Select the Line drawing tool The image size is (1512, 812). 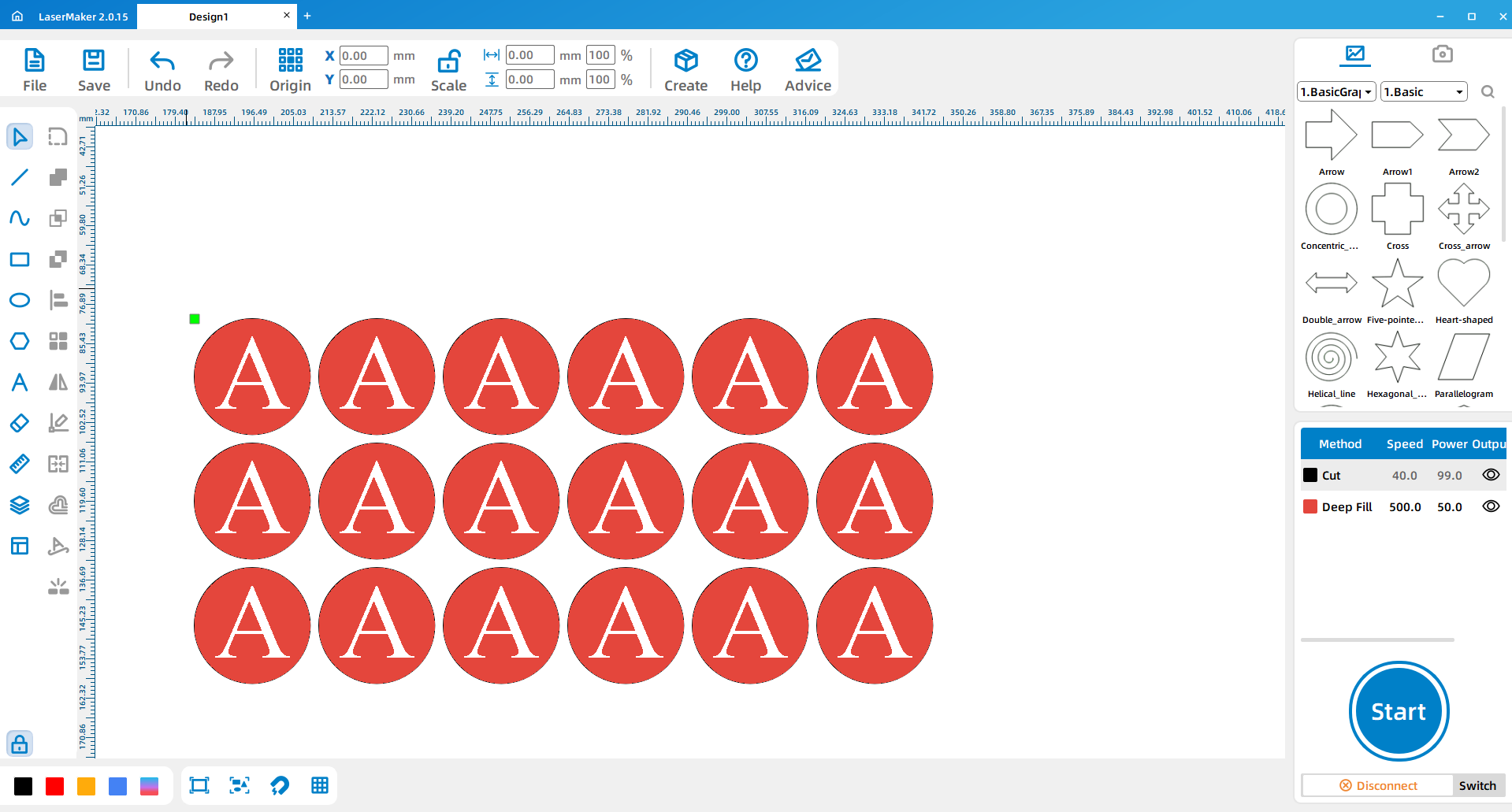[x=20, y=177]
